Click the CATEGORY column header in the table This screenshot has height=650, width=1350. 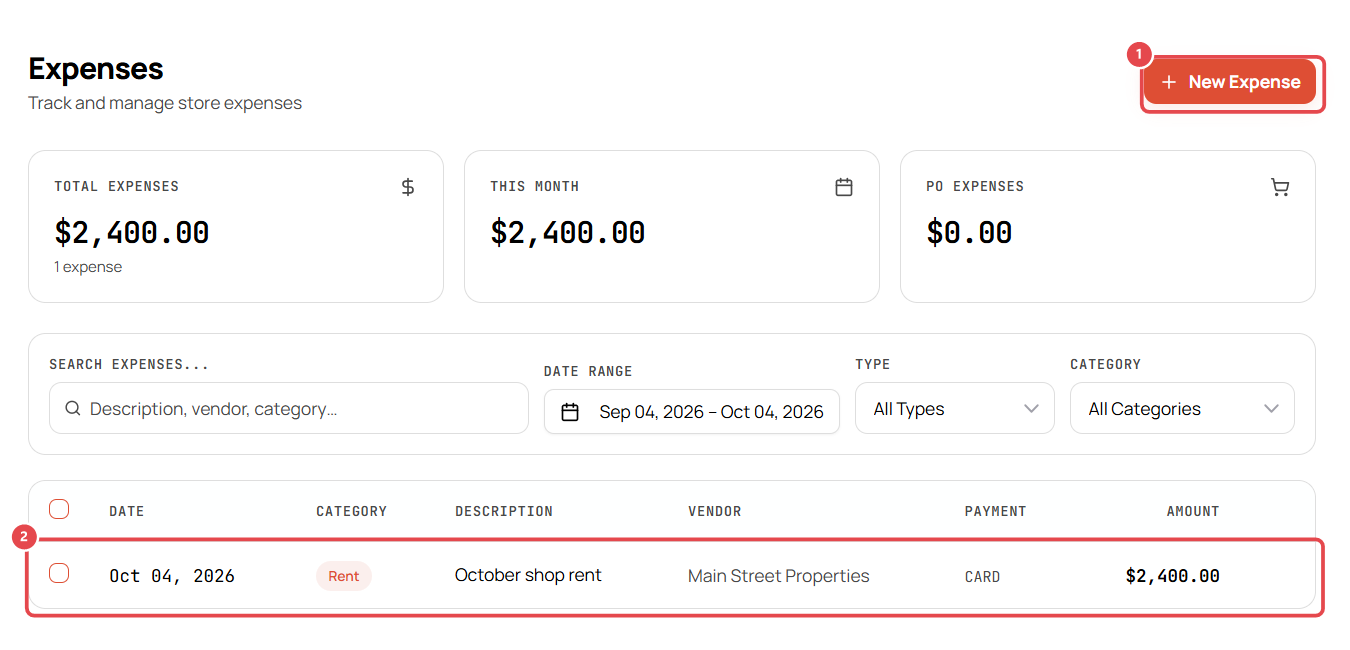tap(351, 511)
